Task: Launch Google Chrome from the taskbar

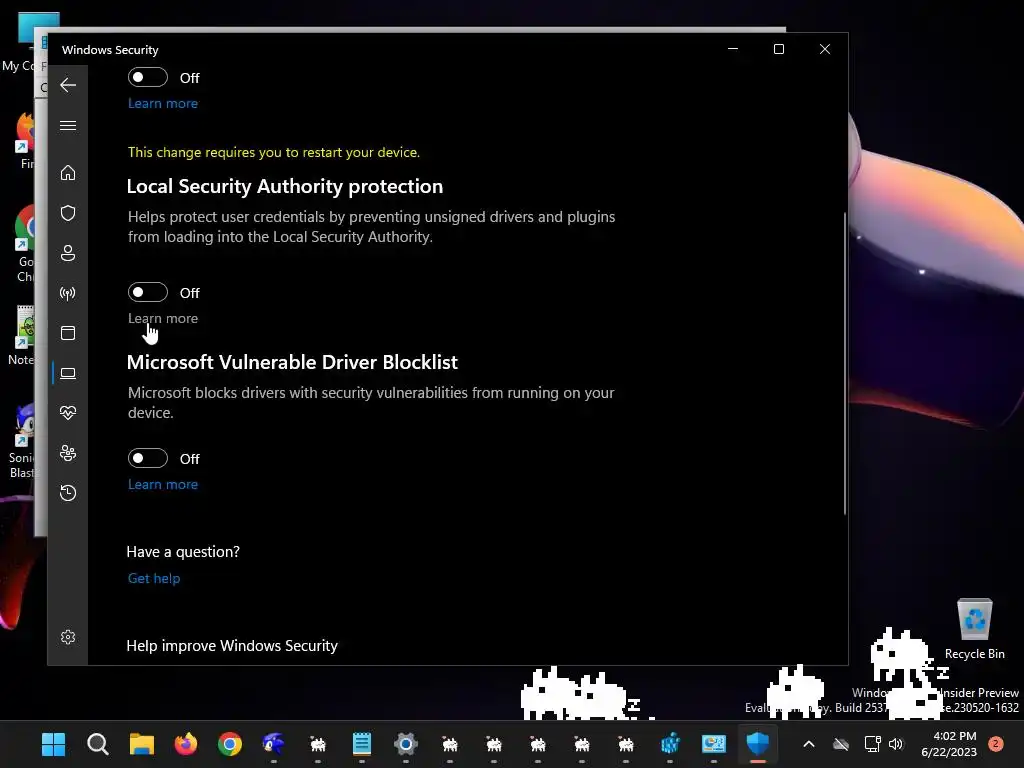Action: 230,744
